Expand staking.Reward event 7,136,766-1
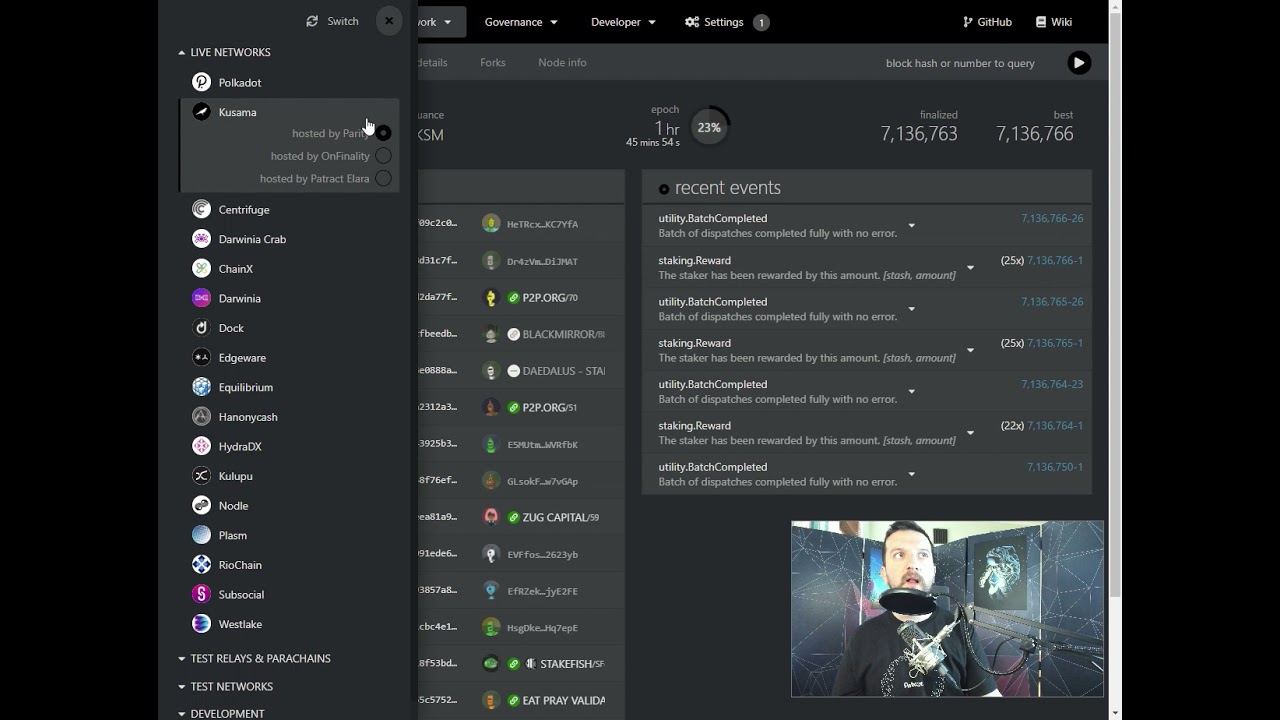 pos(970,267)
